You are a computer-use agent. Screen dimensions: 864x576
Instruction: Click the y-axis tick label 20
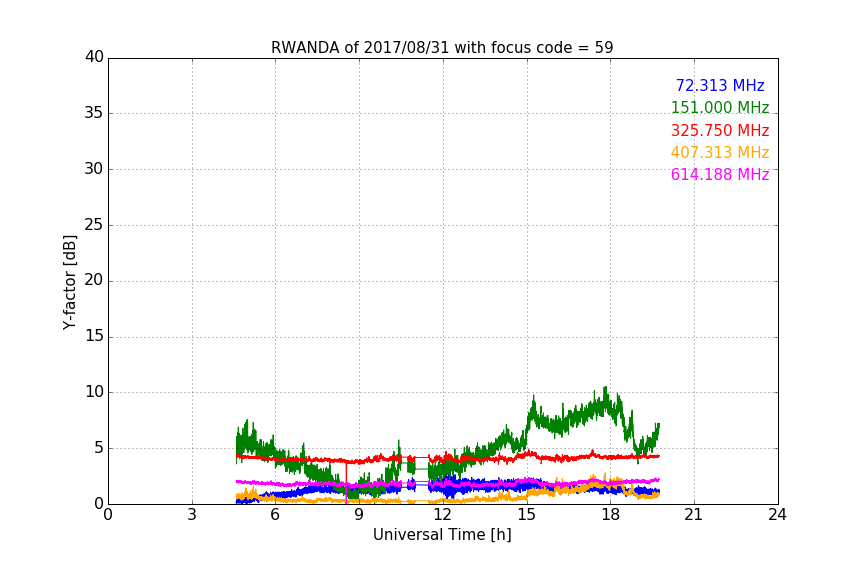(x=94, y=280)
